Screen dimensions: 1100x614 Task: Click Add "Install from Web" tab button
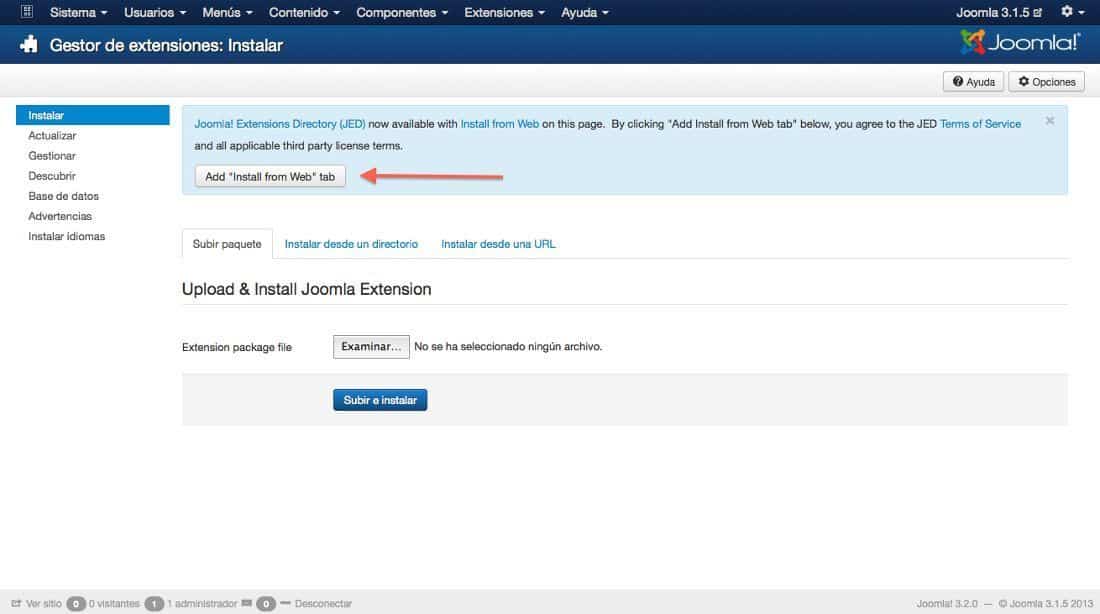click(270, 177)
